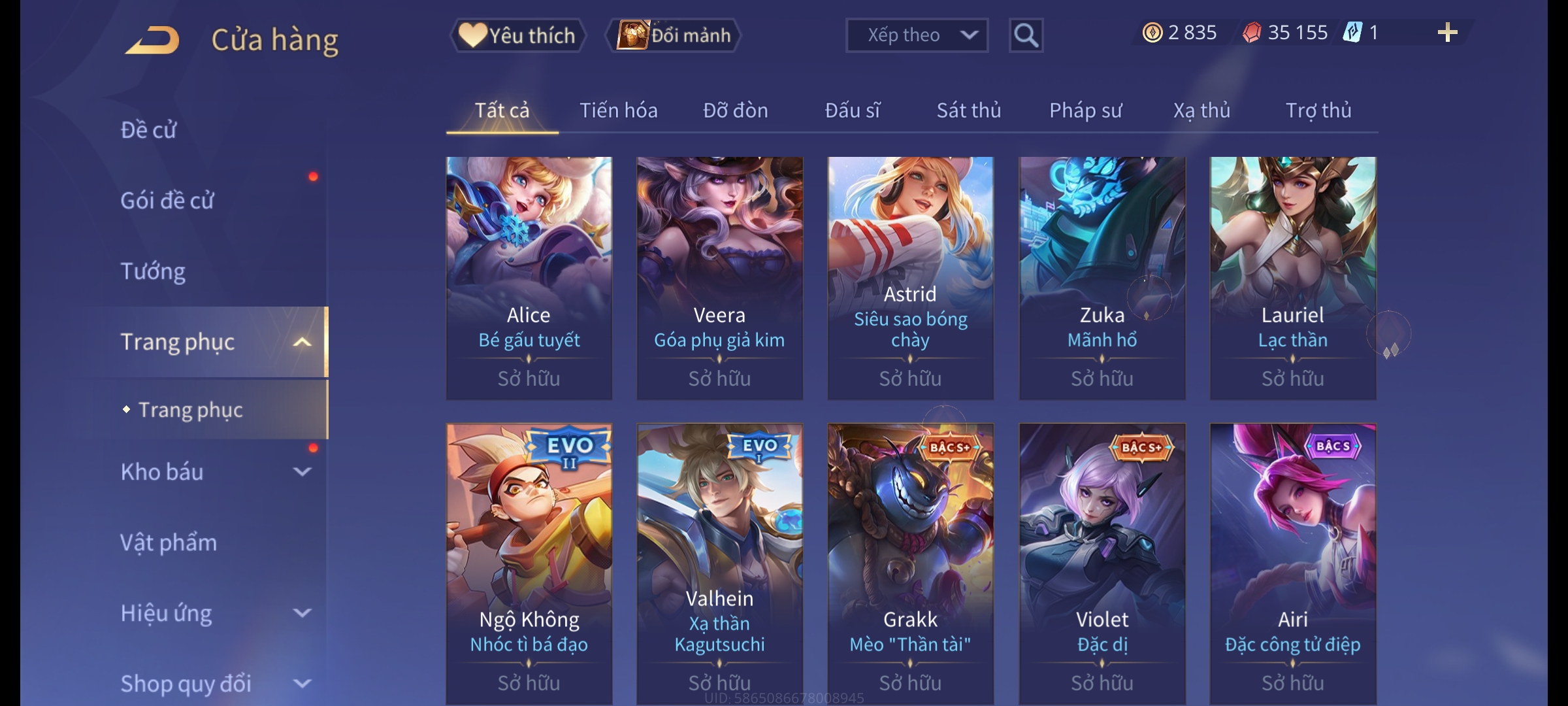Viewport: 1568px width, 706px height.
Task: Expand the Hiệu ứng sidebar section
Action: (302, 613)
